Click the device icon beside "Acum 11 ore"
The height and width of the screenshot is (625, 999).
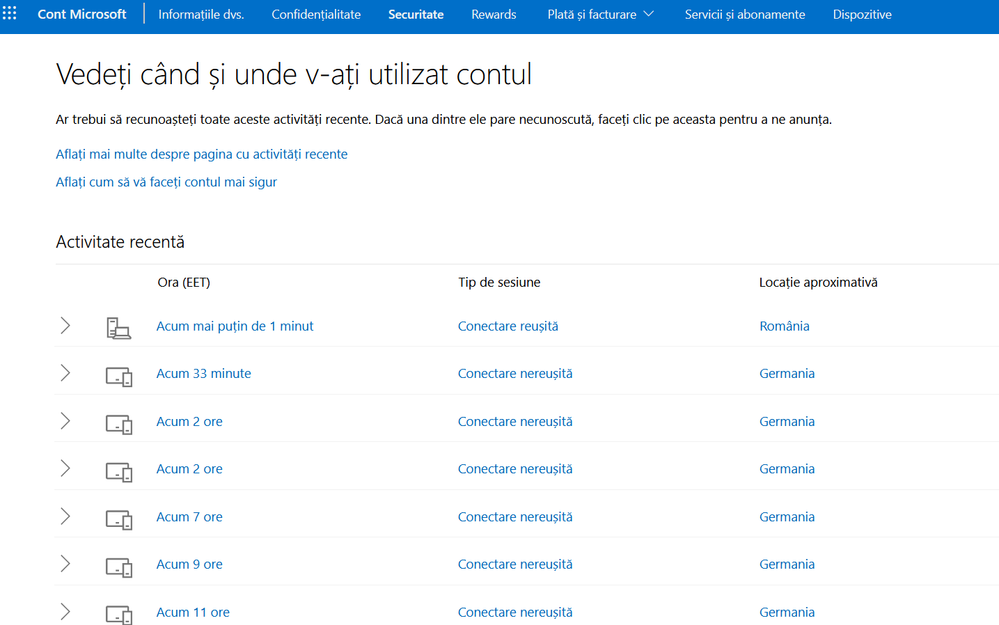pos(119,611)
